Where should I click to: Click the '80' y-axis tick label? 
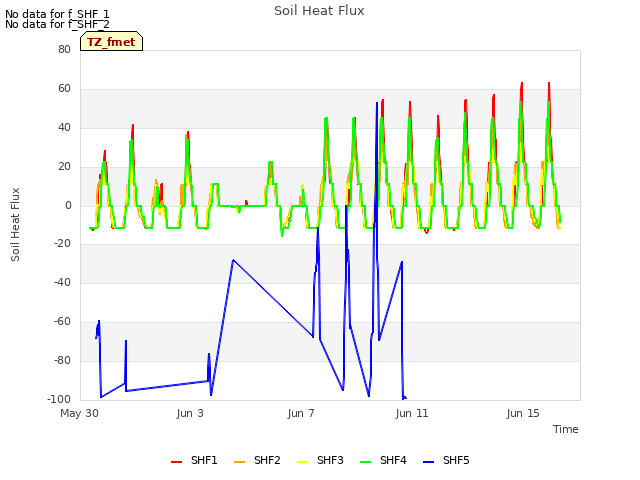pyautogui.click(x=64, y=49)
